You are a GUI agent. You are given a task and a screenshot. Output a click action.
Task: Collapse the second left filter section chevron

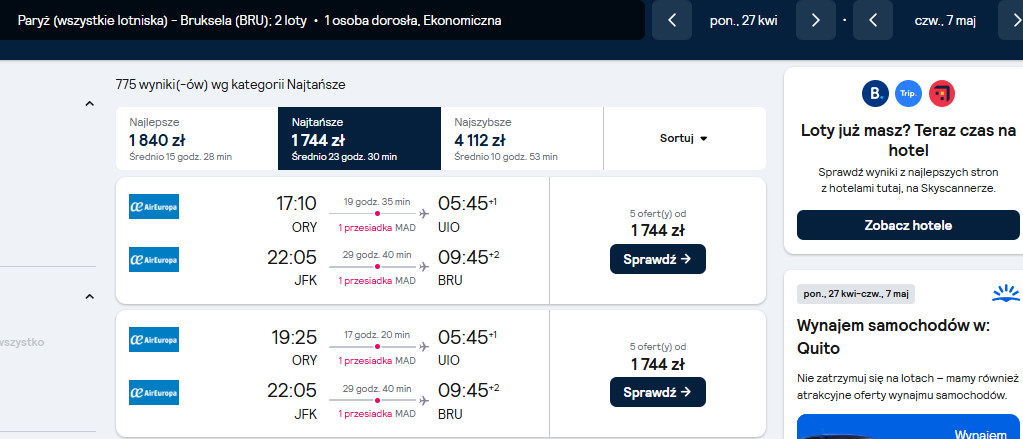(x=90, y=297)
